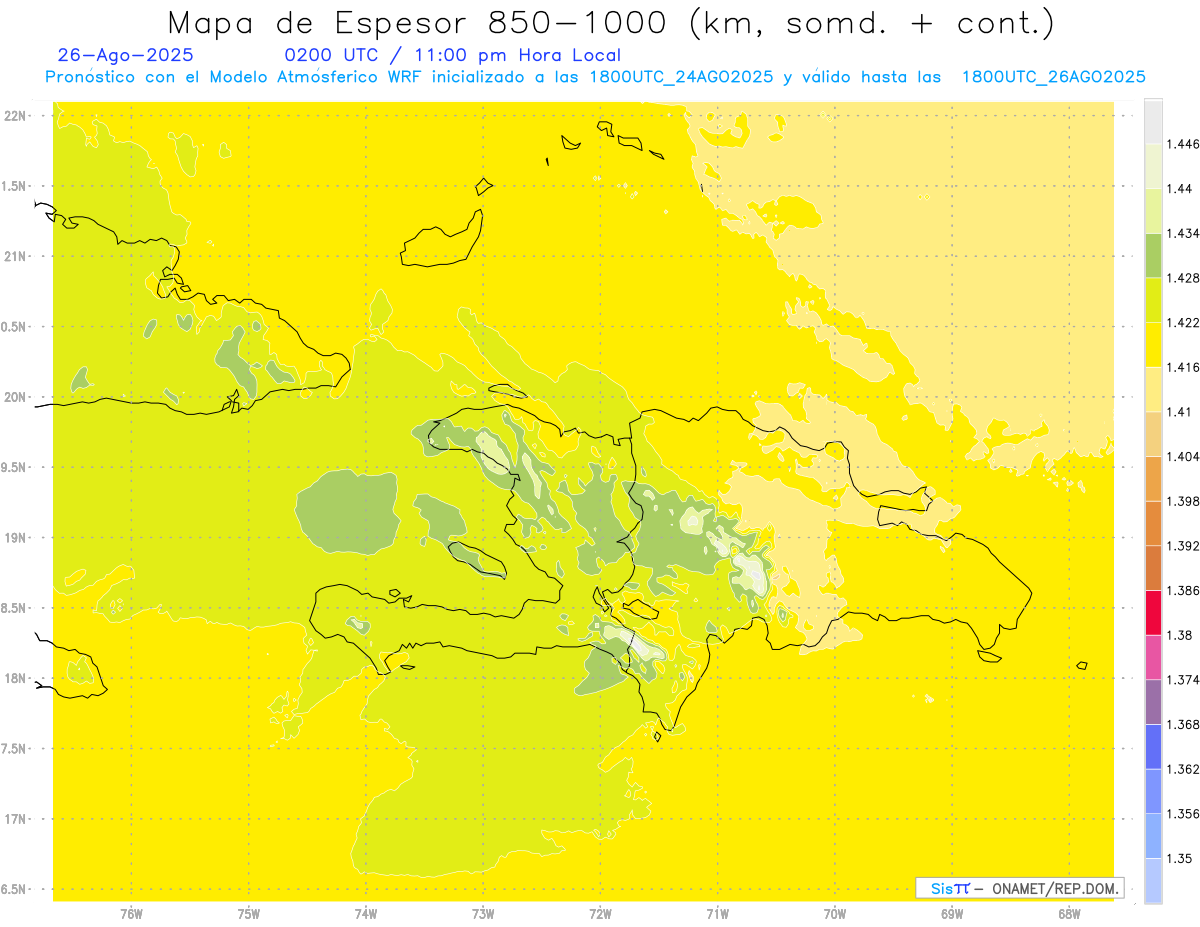Pick the purple legend band between 1.368 and 1.374
Viewport: 1200px width, 927px height.
coord(1153,701)
